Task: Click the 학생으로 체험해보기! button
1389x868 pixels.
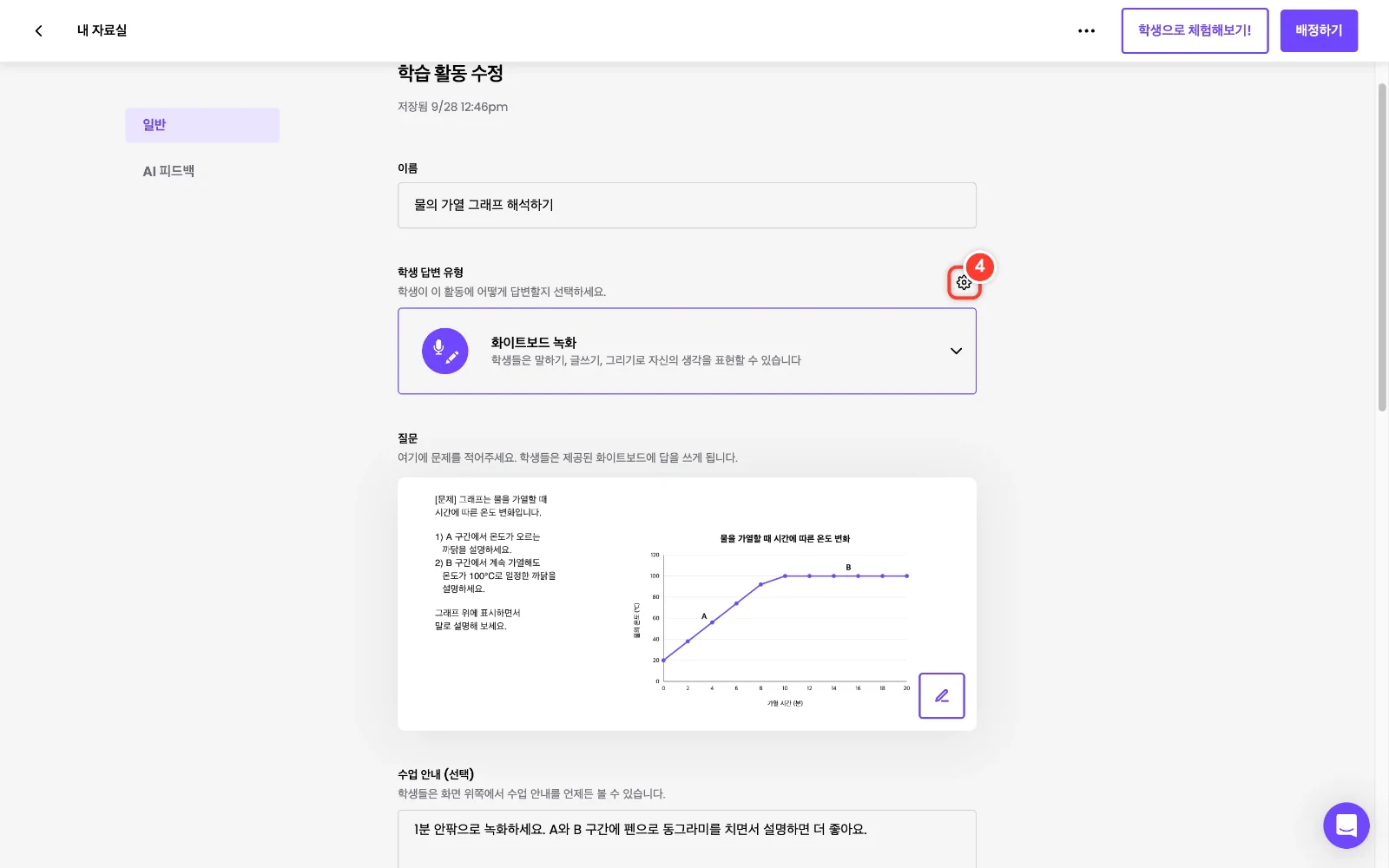Action: 1195,30
